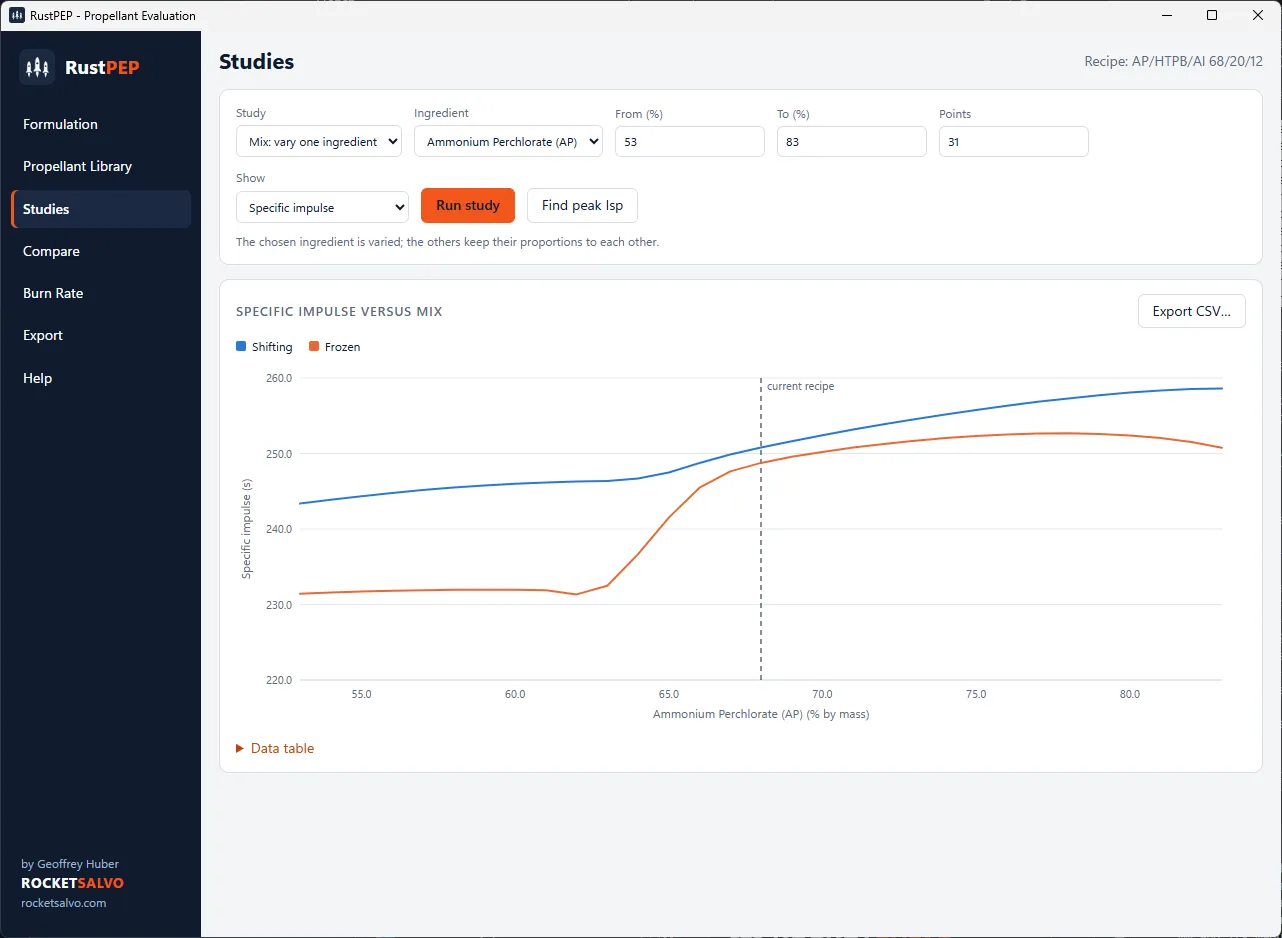The height and width of the screenshot is (938, 1282).
Task: Click the RustPEP title bar app icon
Action: tap(17, 15)
